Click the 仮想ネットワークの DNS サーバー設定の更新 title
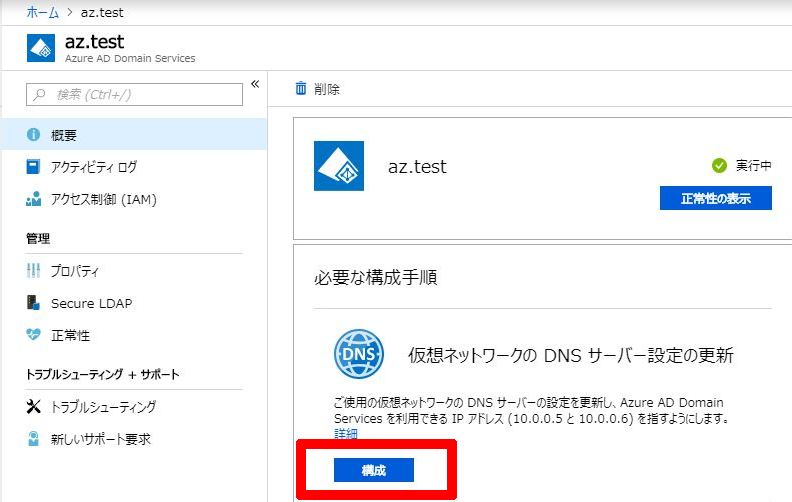Screen dimensions: 792x502 pyautogui.click(x=571, y=356)
